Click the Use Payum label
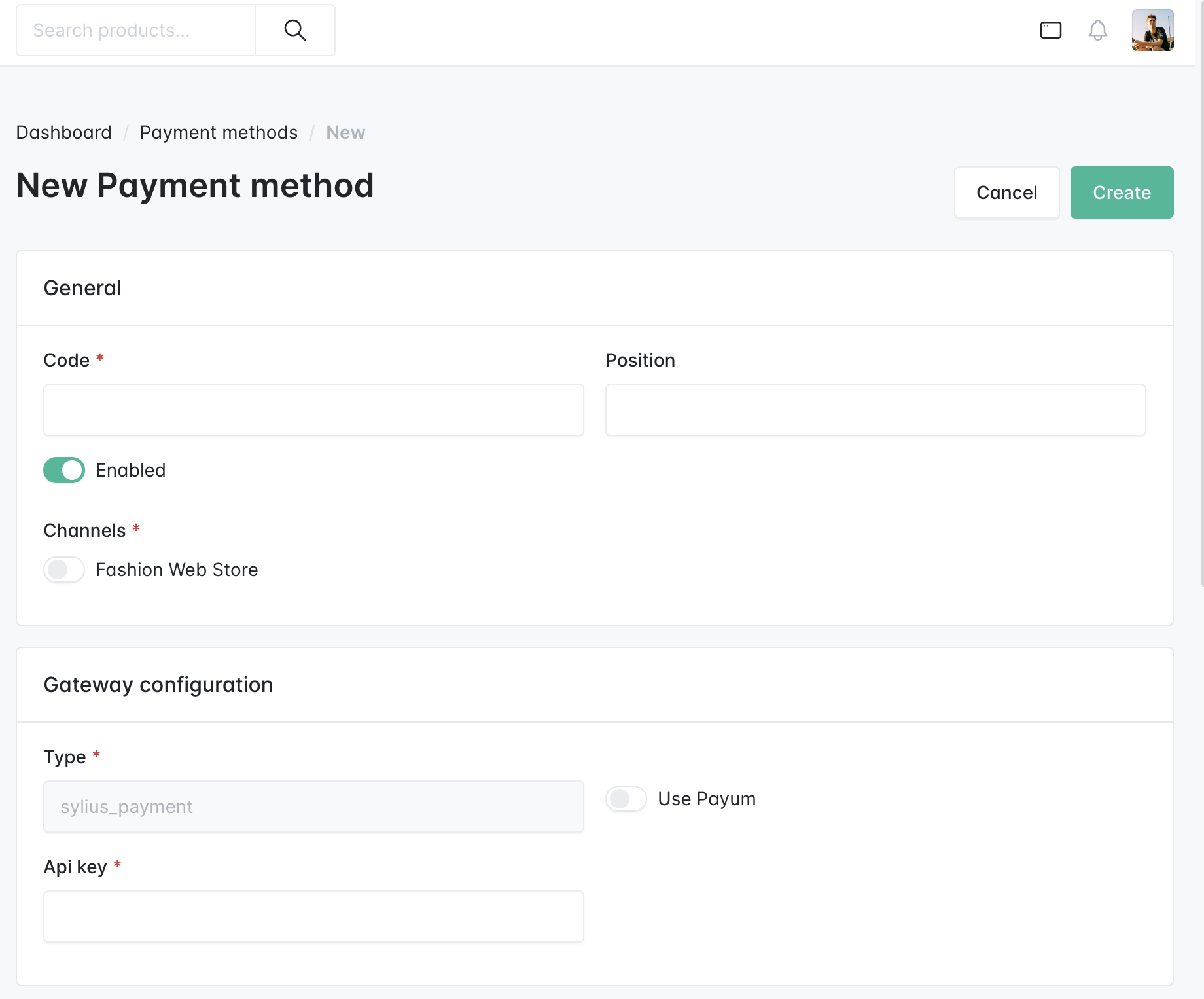1204x999 pixels. [x=707, y=799]
